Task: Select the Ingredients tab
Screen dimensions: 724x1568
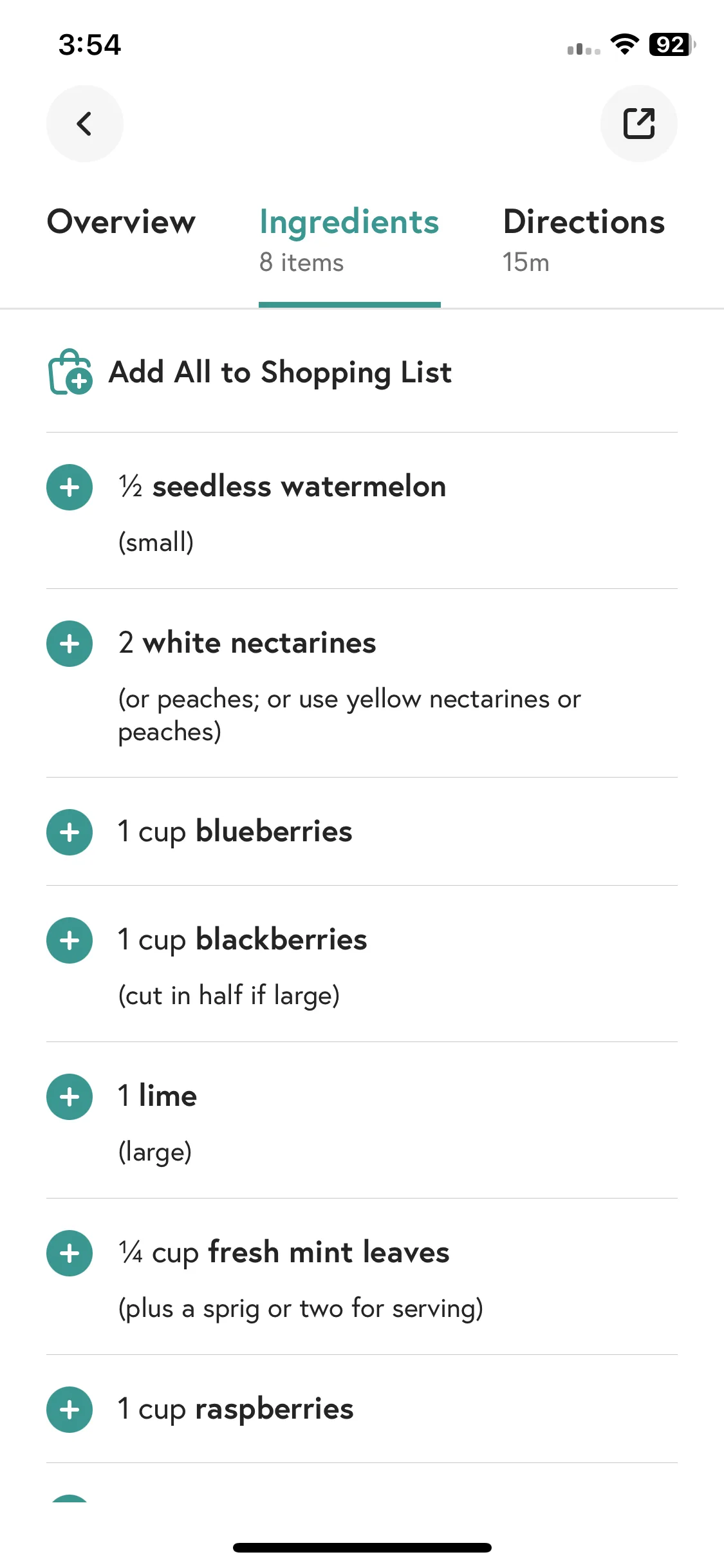Action: (x=349, y=239)
